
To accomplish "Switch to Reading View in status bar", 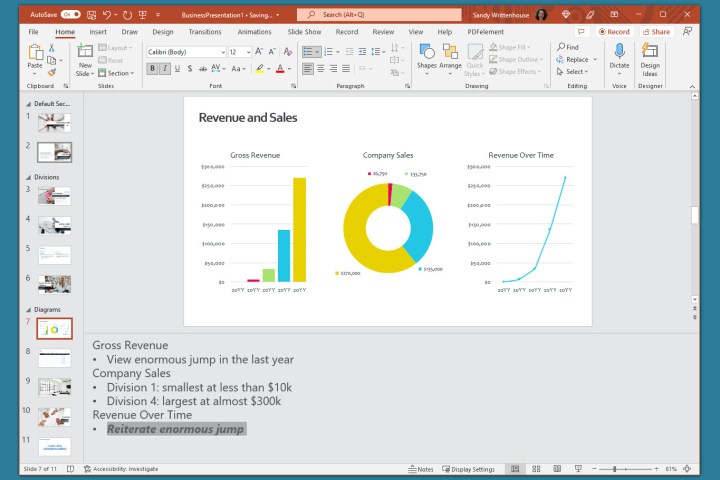I will 555,469.
